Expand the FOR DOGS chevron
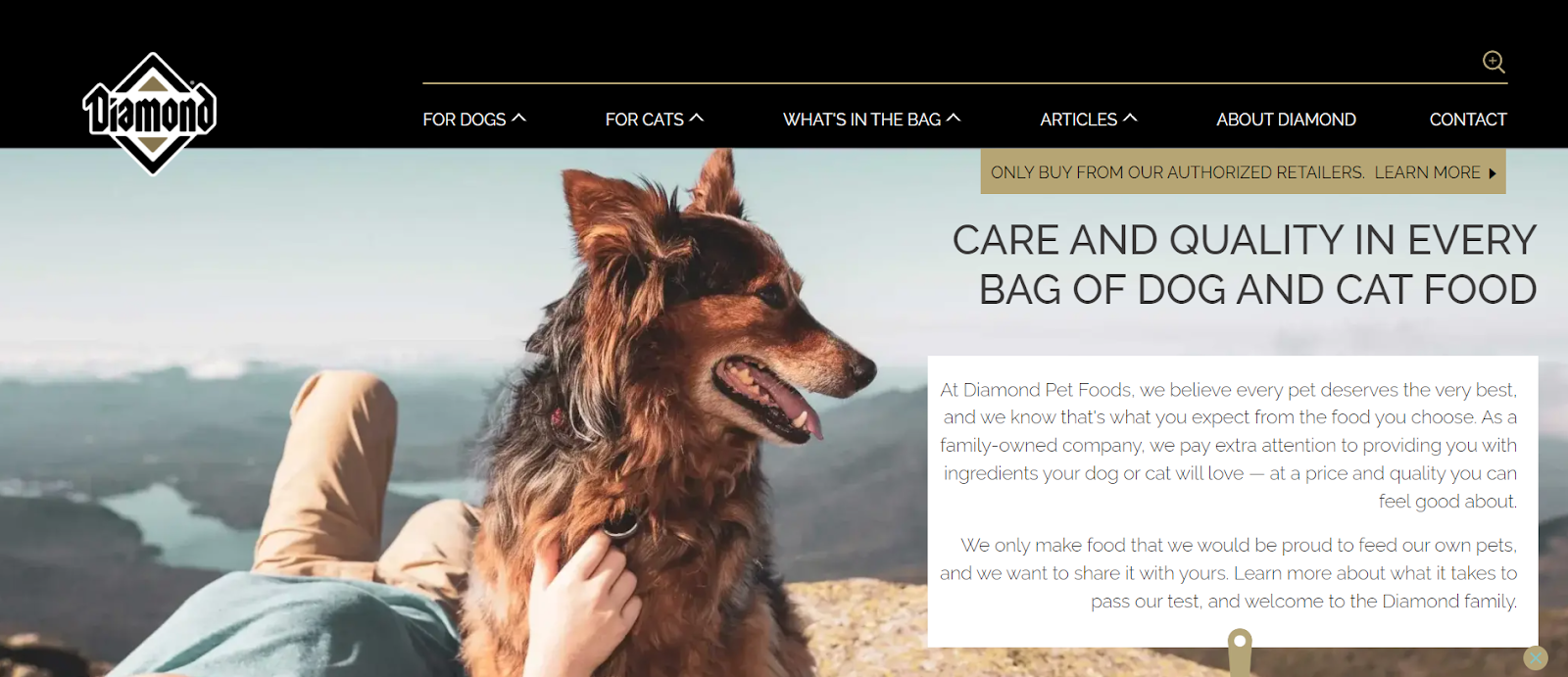The height and width of the screenshot is (677, 1568). click(x=519, y=118)
